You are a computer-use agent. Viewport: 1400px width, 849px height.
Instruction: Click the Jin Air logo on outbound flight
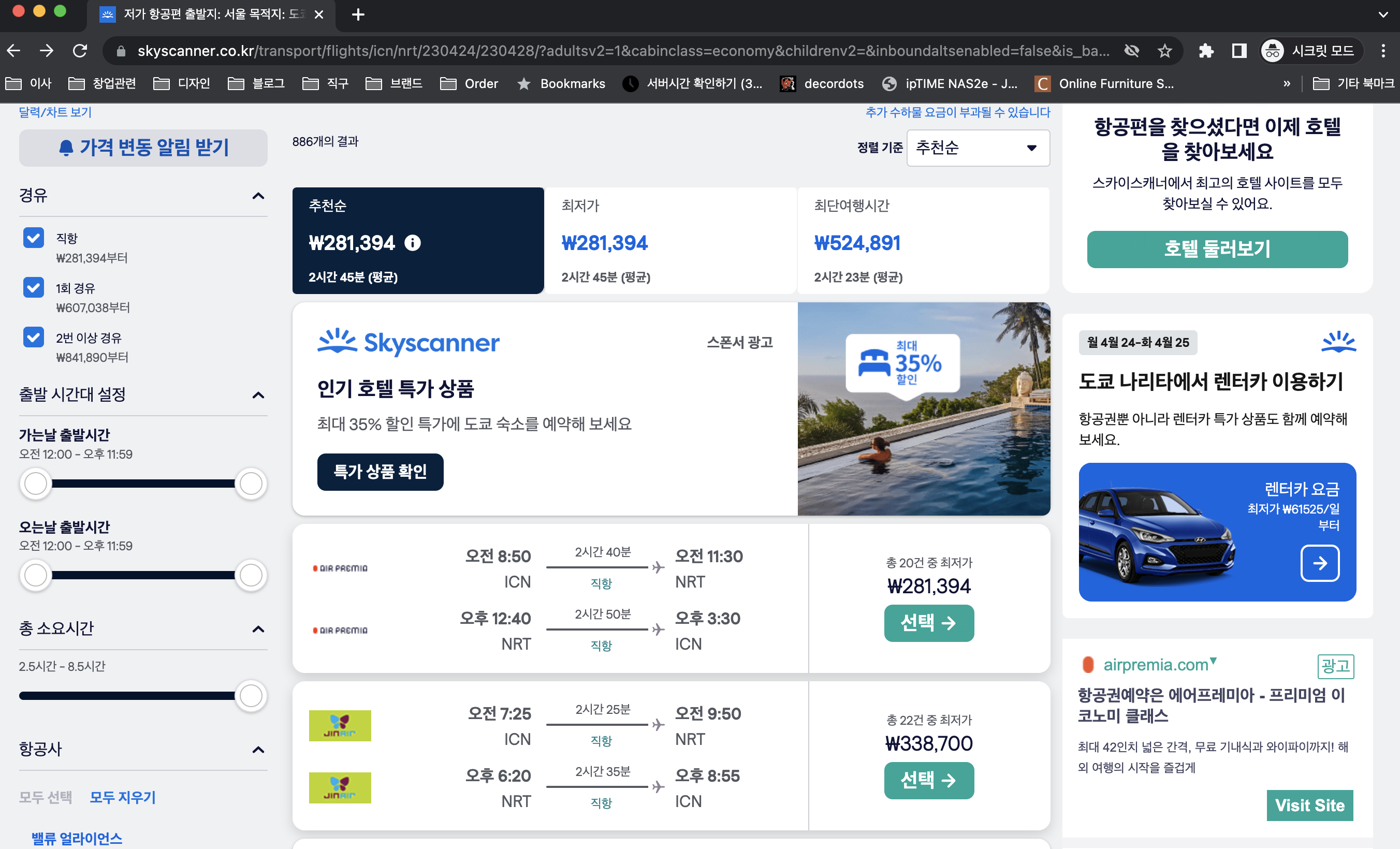(x=340, y=725)
